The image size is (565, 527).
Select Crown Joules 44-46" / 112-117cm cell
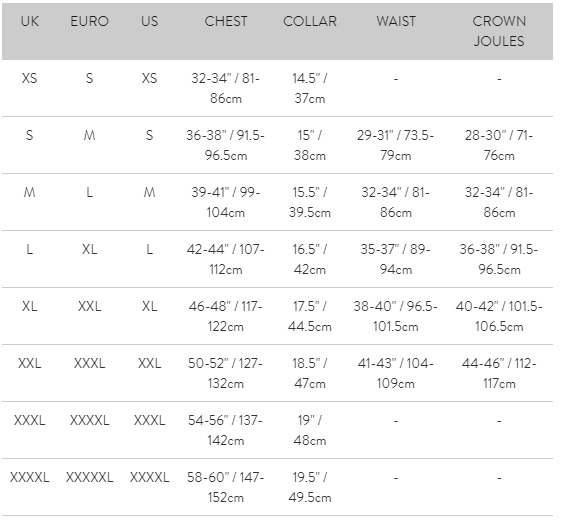(499, 373)
